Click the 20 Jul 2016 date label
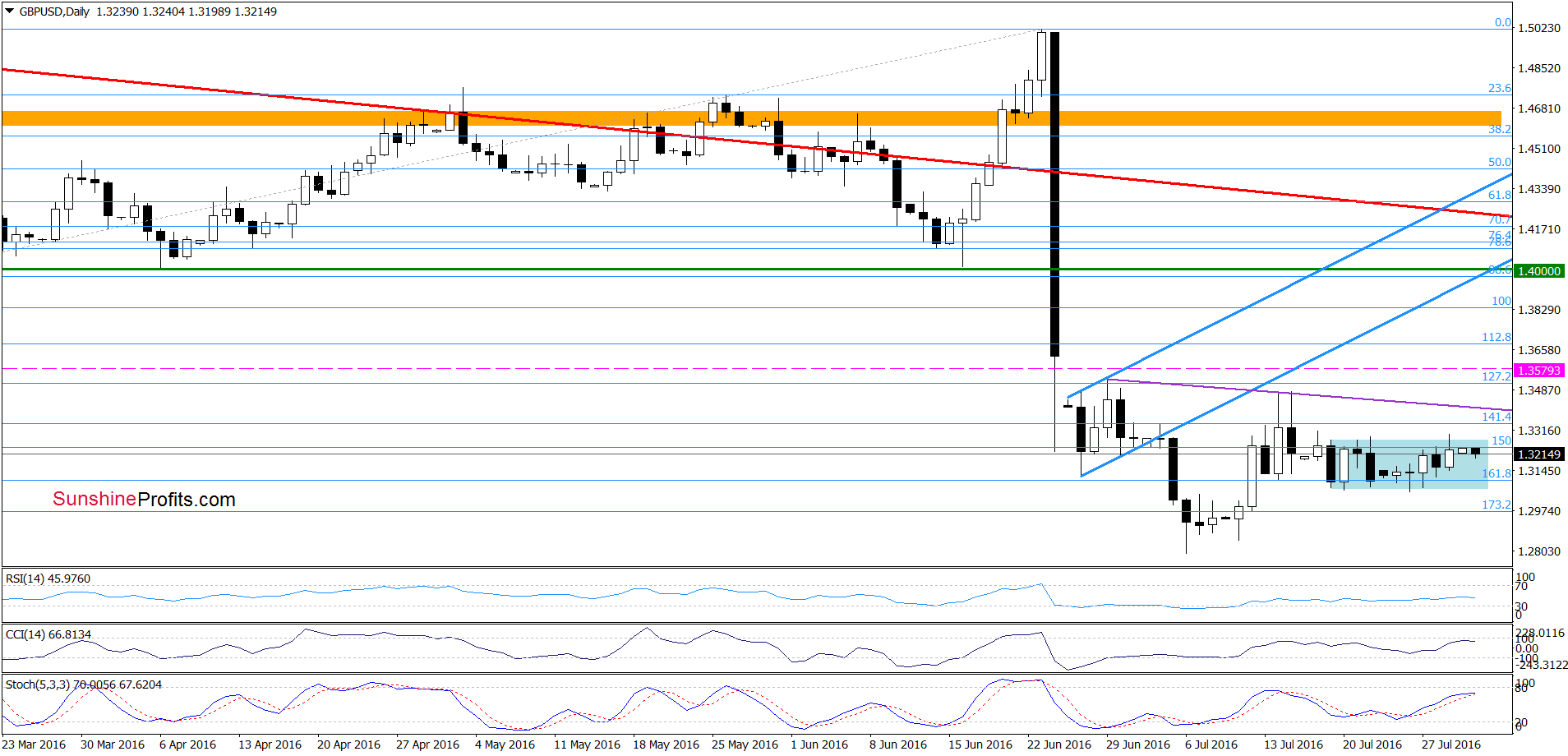 tap(1372, 744)
